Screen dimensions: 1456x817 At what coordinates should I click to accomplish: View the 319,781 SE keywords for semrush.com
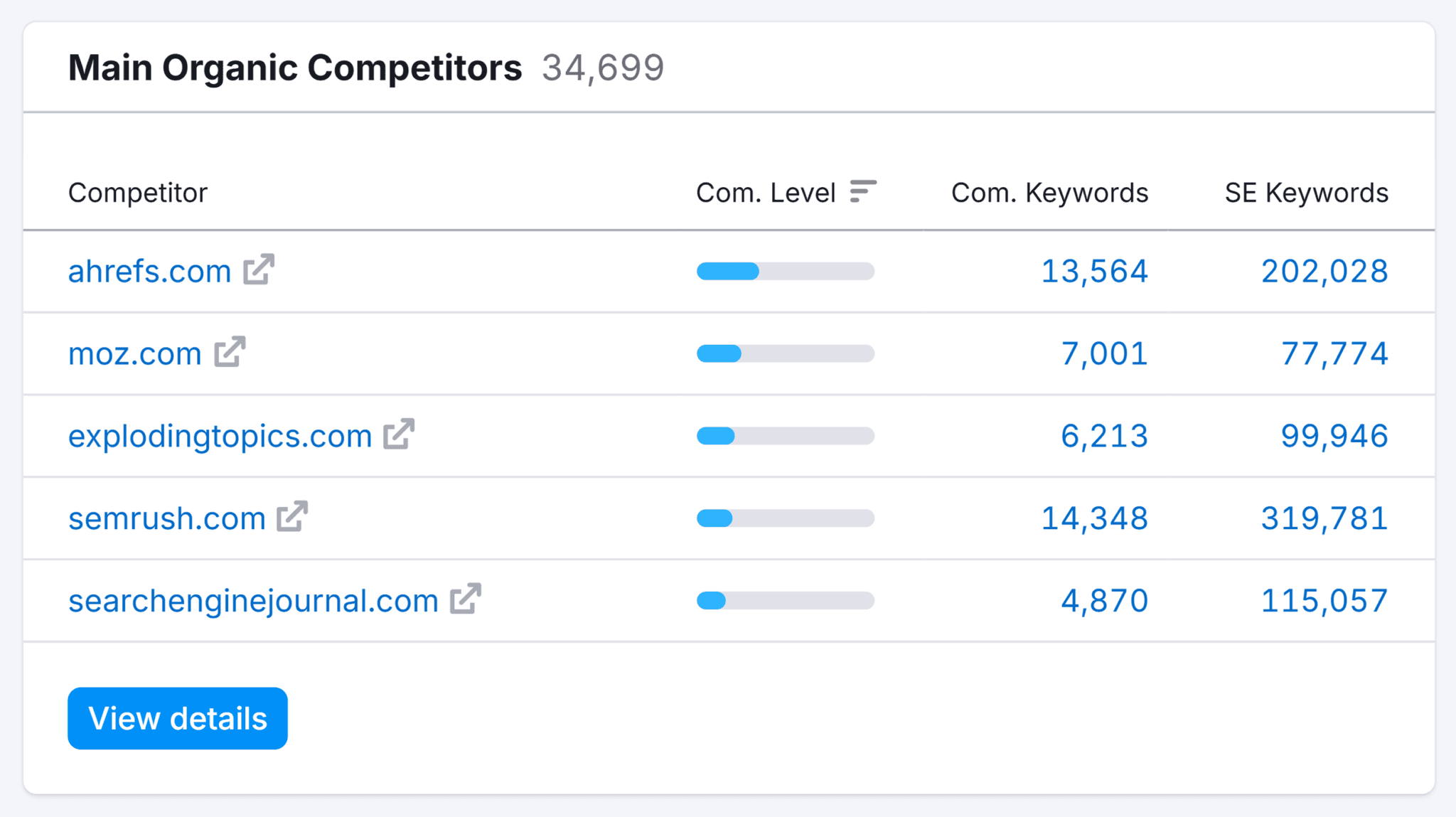[x=1324, y=518]
